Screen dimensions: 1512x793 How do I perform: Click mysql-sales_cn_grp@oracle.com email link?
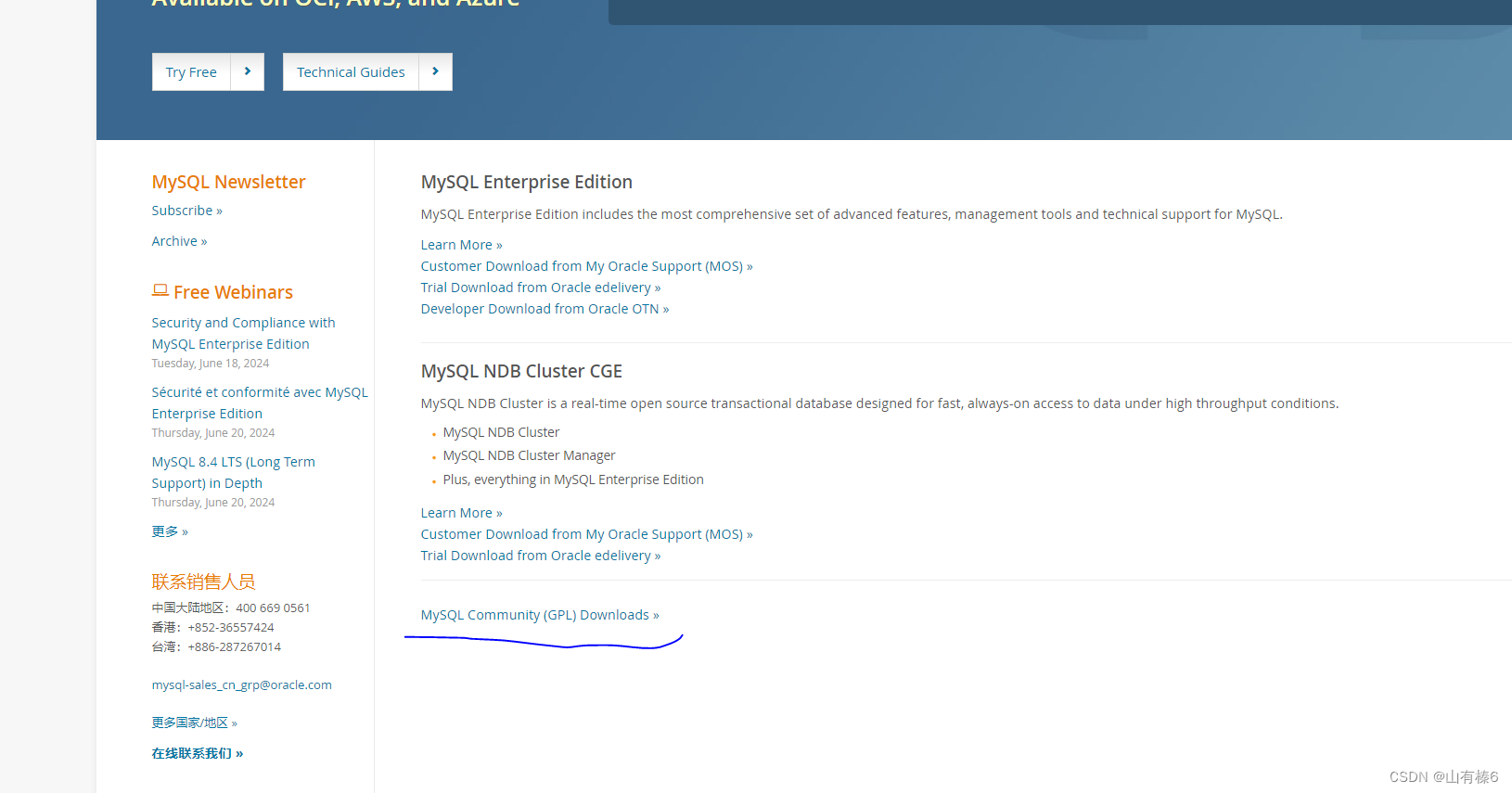point(242,685)
